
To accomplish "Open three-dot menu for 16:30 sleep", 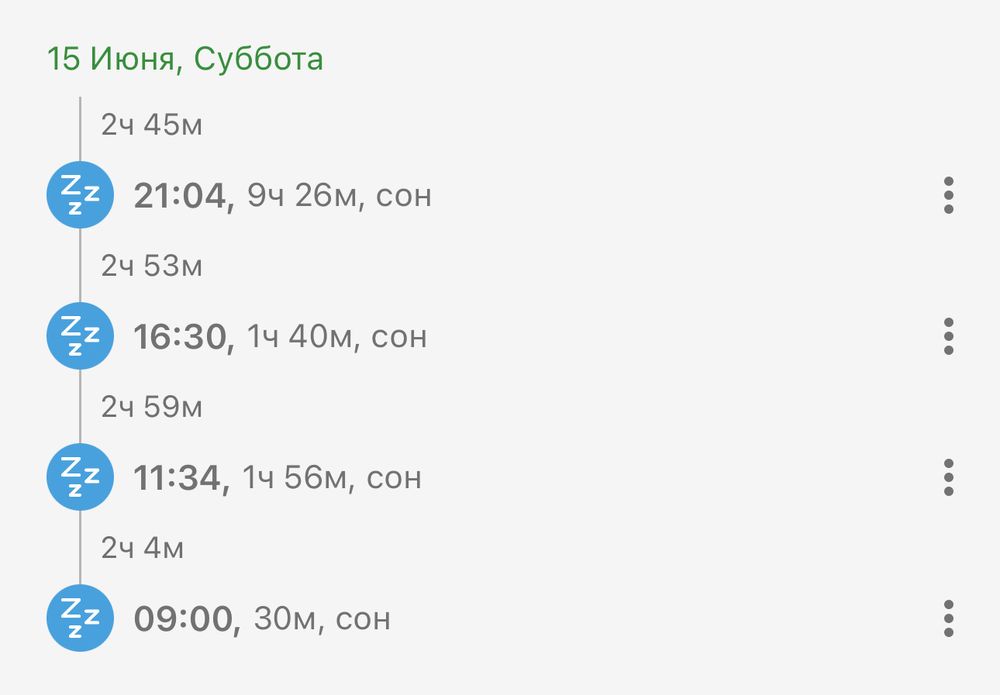I will coord(949,336).
